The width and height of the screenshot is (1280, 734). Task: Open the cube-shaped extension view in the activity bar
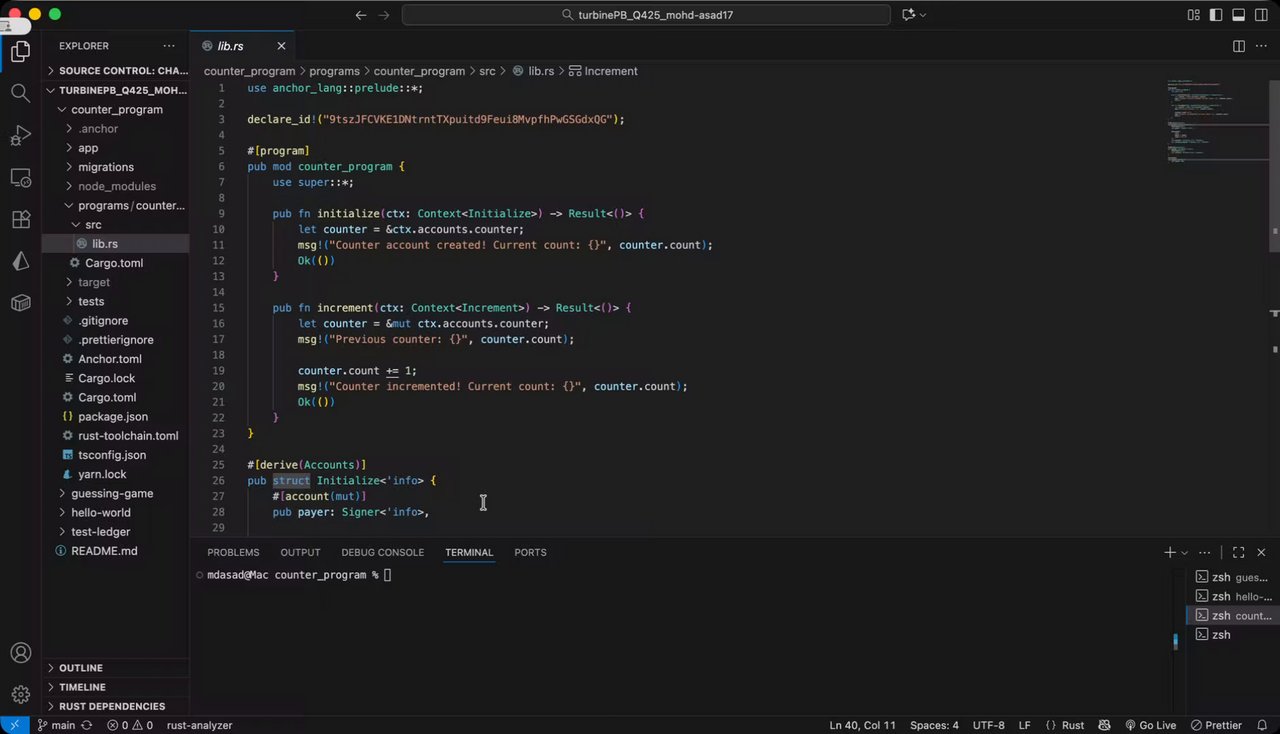tap(20, 303)
